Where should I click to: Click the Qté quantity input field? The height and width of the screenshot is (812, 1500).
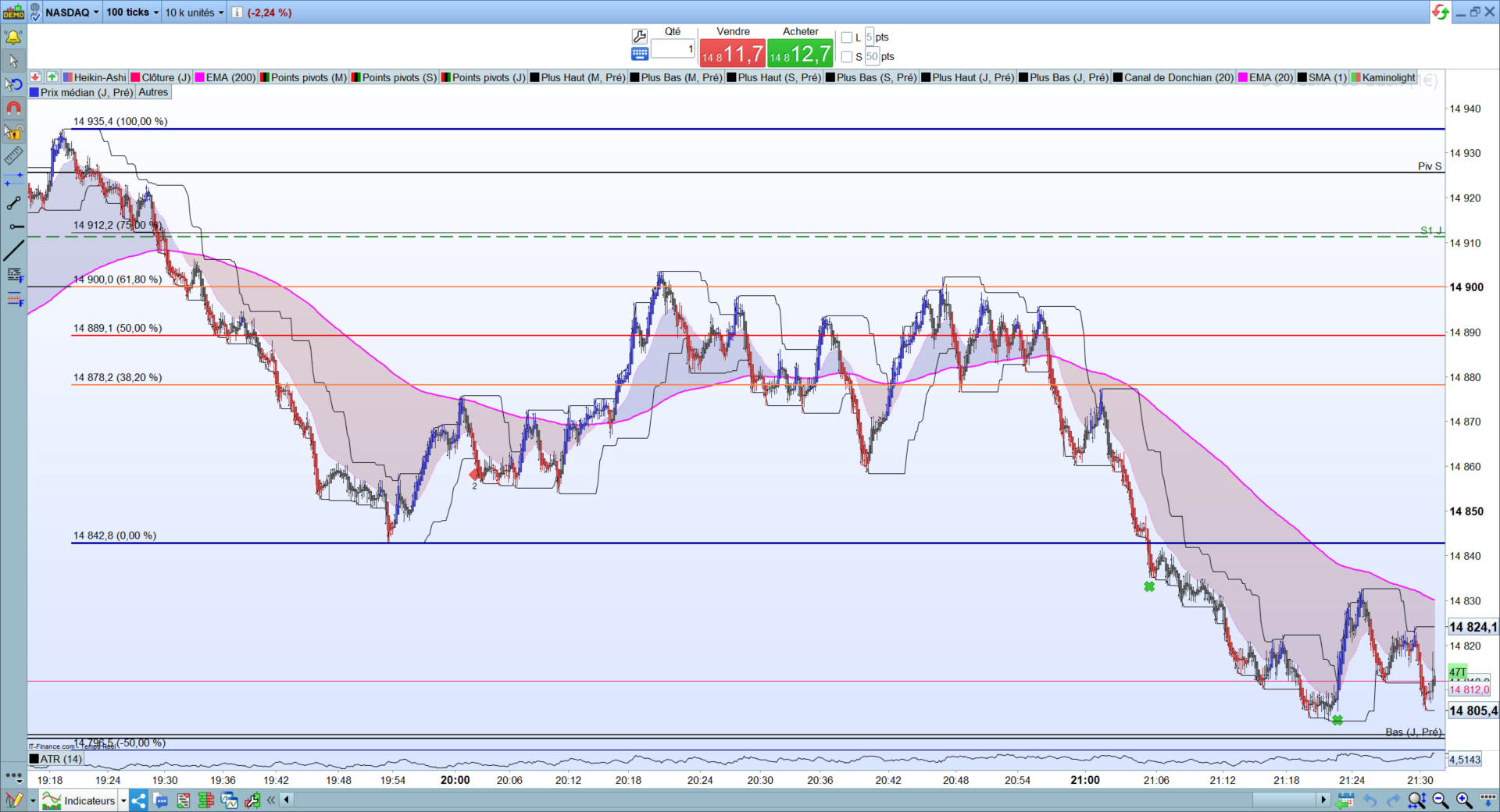point(673,48)
